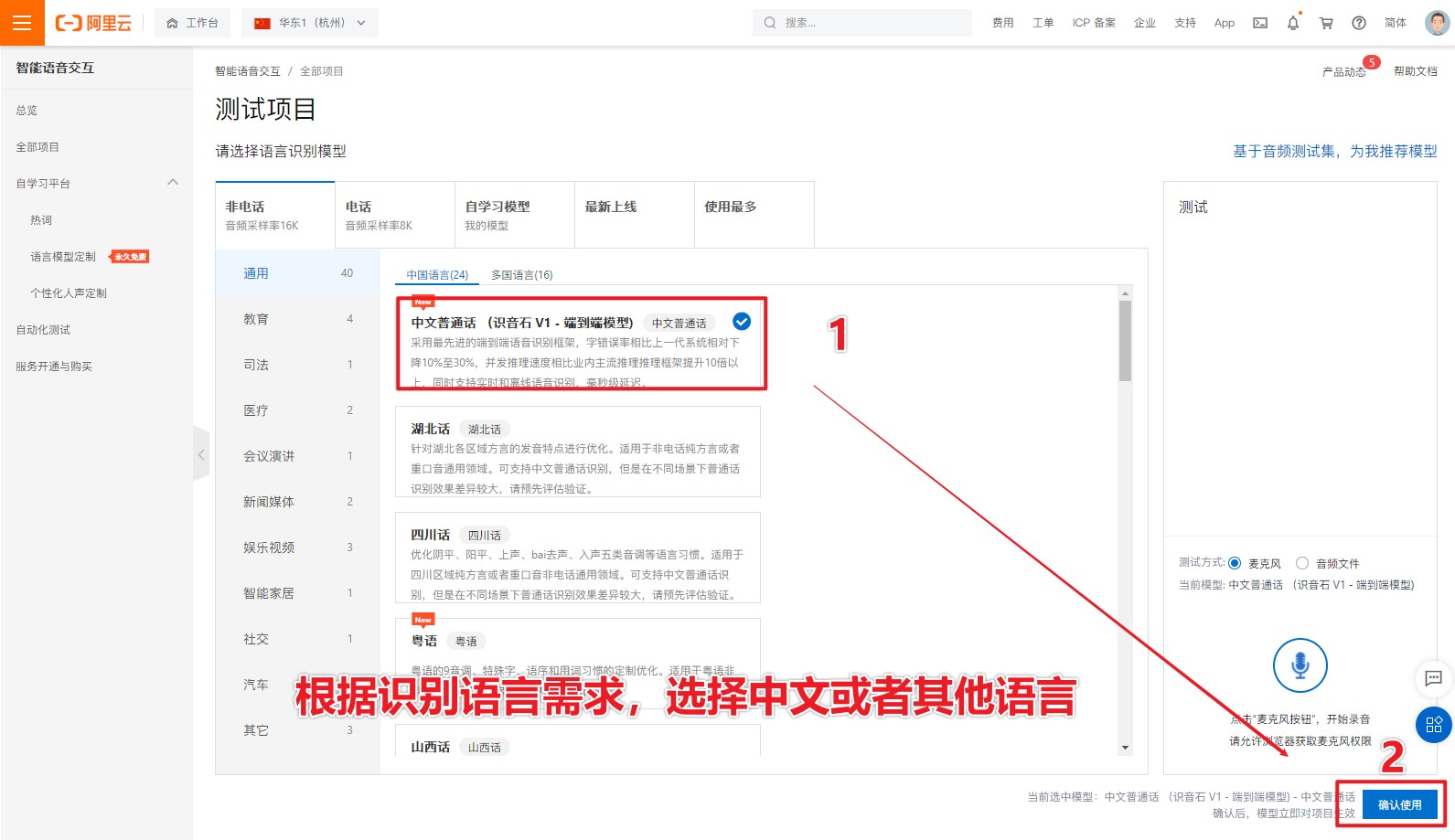1455x840 pixels.
Task: Open the blue grid shortcut floating icon
Action: click(x=1433, y=725)
